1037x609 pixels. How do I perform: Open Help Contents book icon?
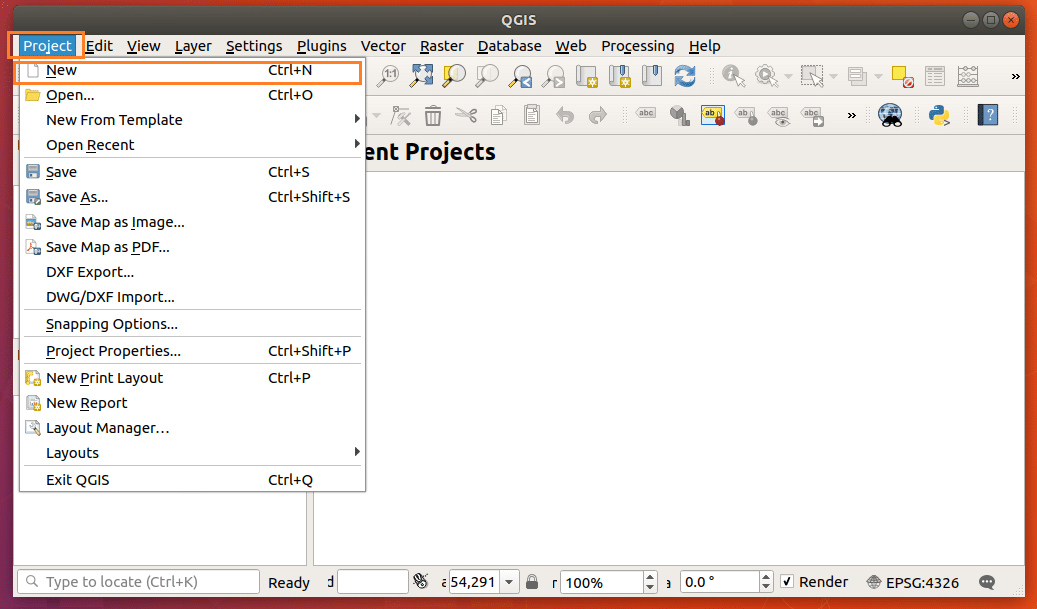click(987, 116)
